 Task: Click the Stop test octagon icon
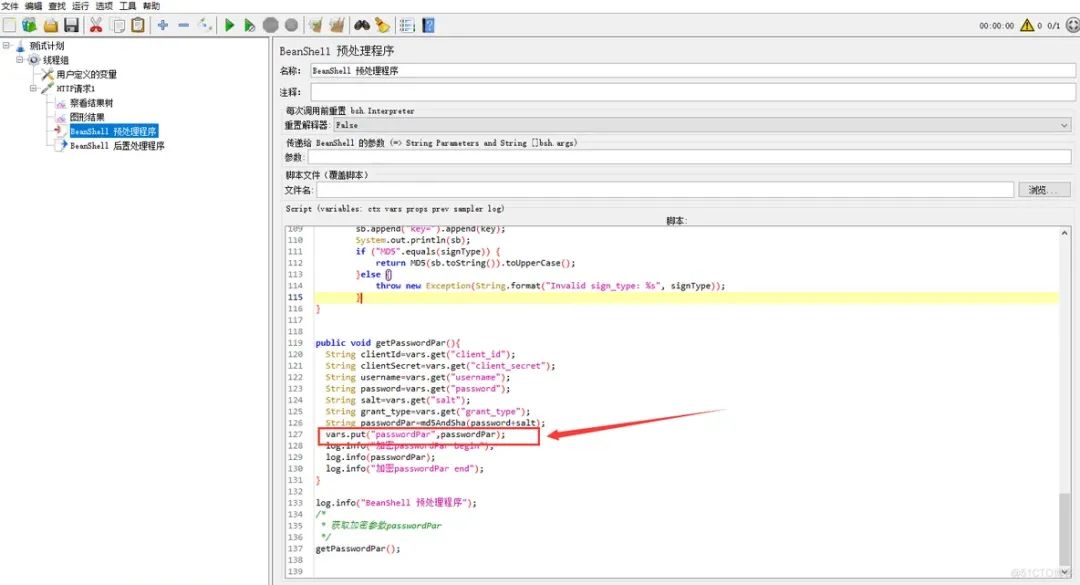click(271, 25)
